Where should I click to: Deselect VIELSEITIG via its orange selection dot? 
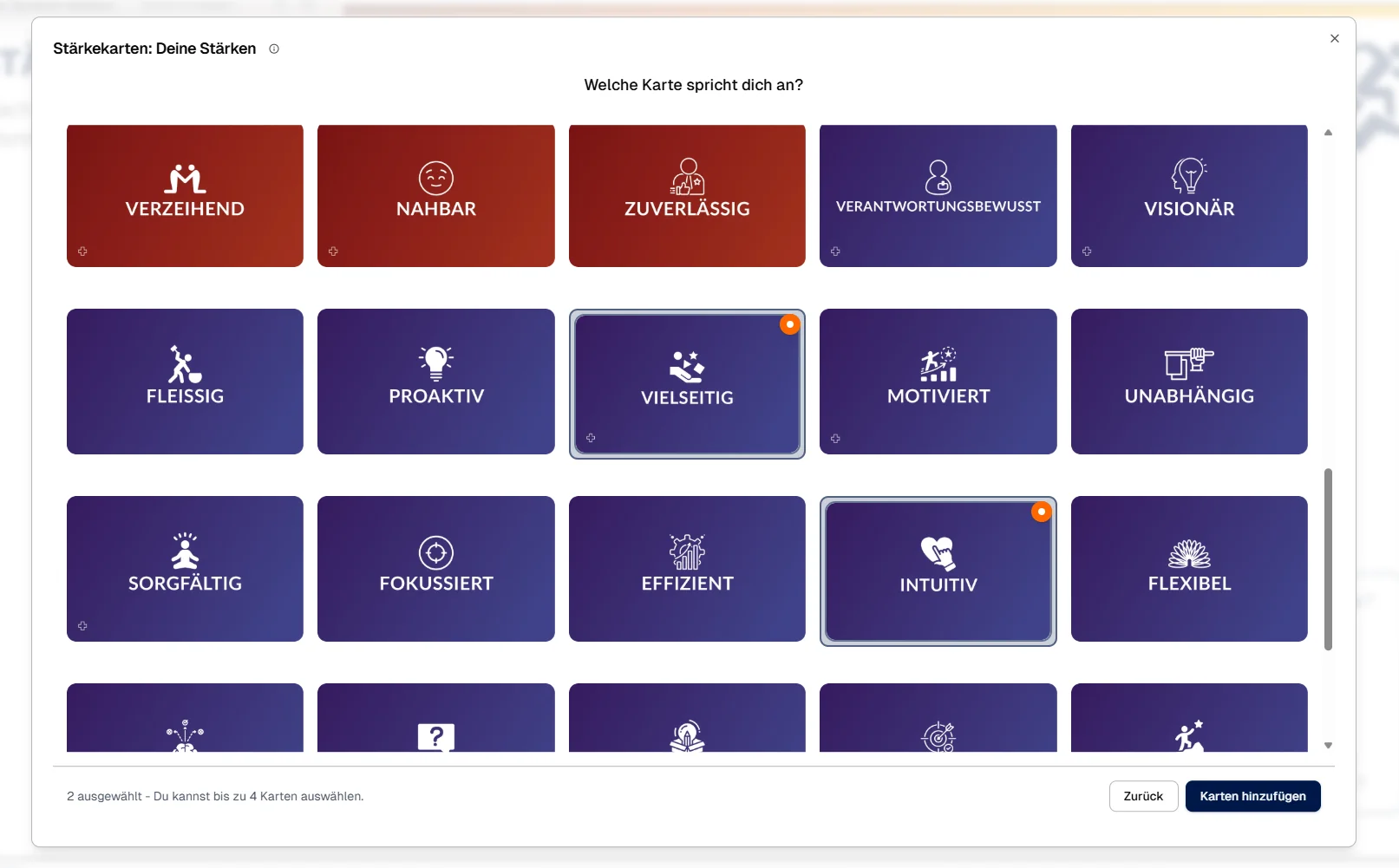pos(789,324)
